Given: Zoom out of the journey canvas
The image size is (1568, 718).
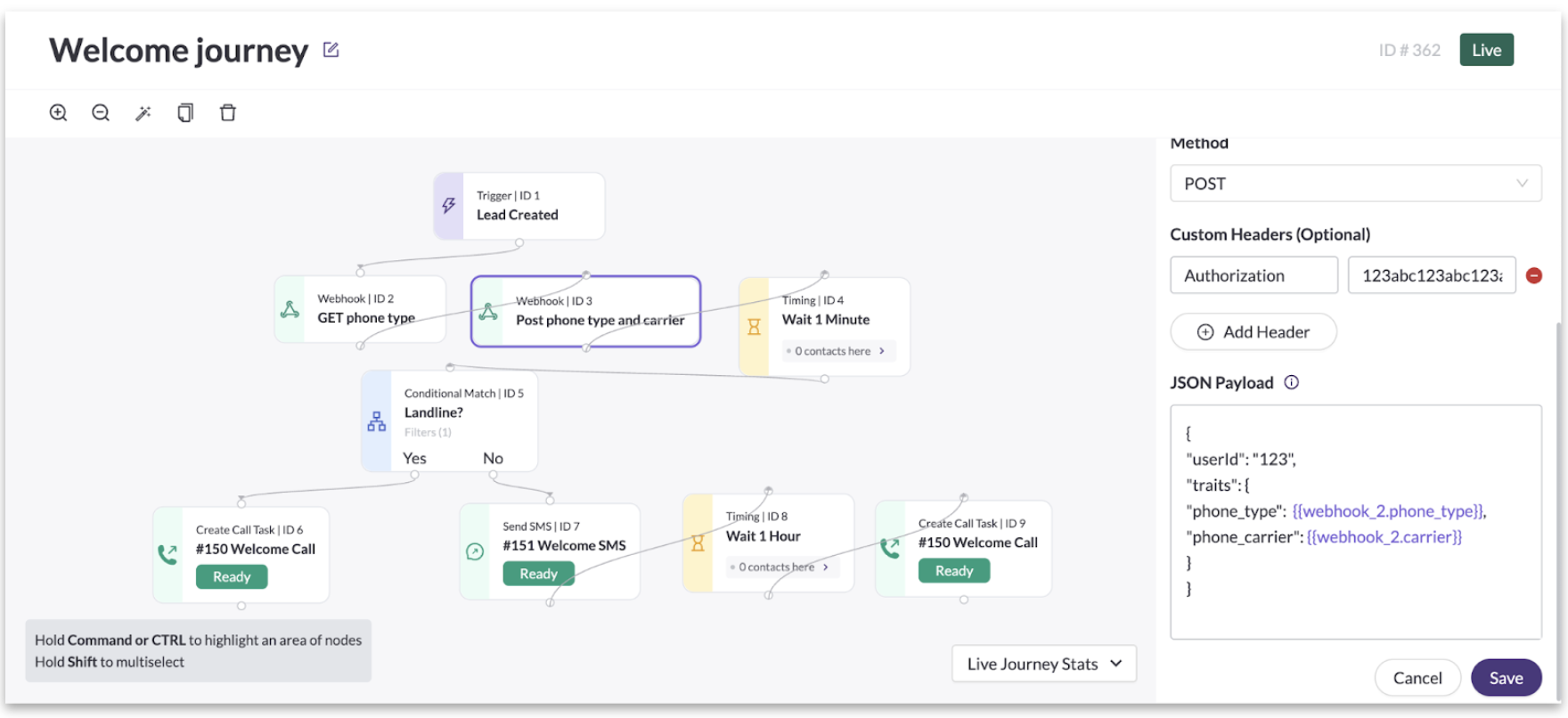Looking at the screenshot, I should coord(101,112).
